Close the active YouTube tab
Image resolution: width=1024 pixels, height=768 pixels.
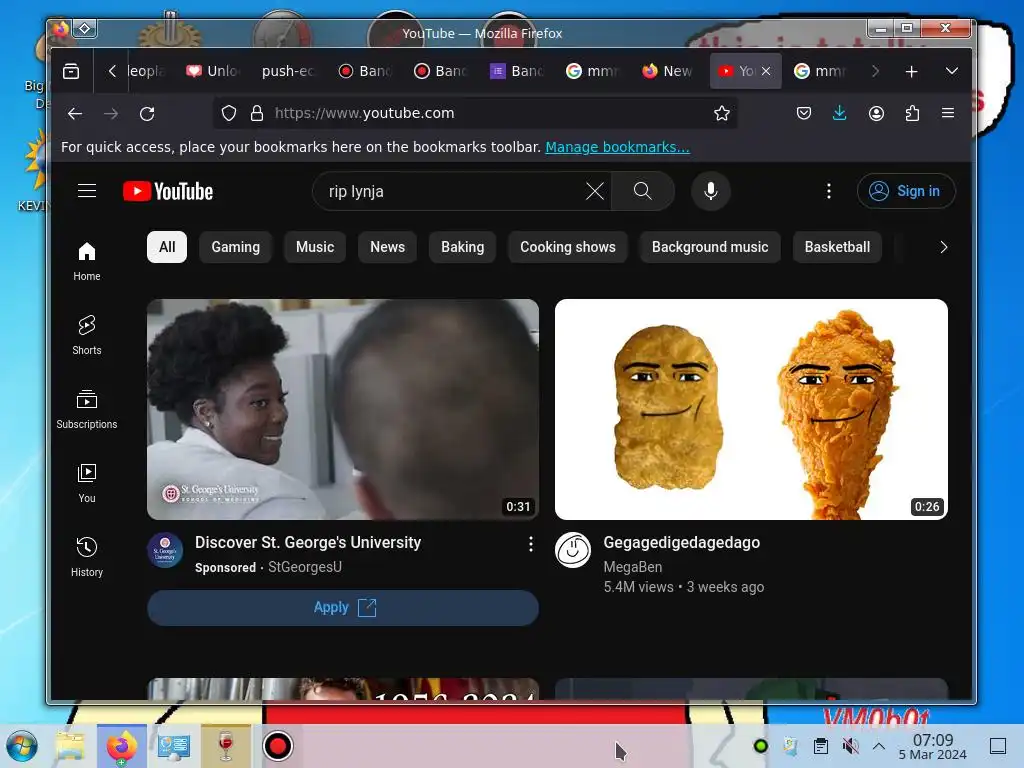pos(766,71)
